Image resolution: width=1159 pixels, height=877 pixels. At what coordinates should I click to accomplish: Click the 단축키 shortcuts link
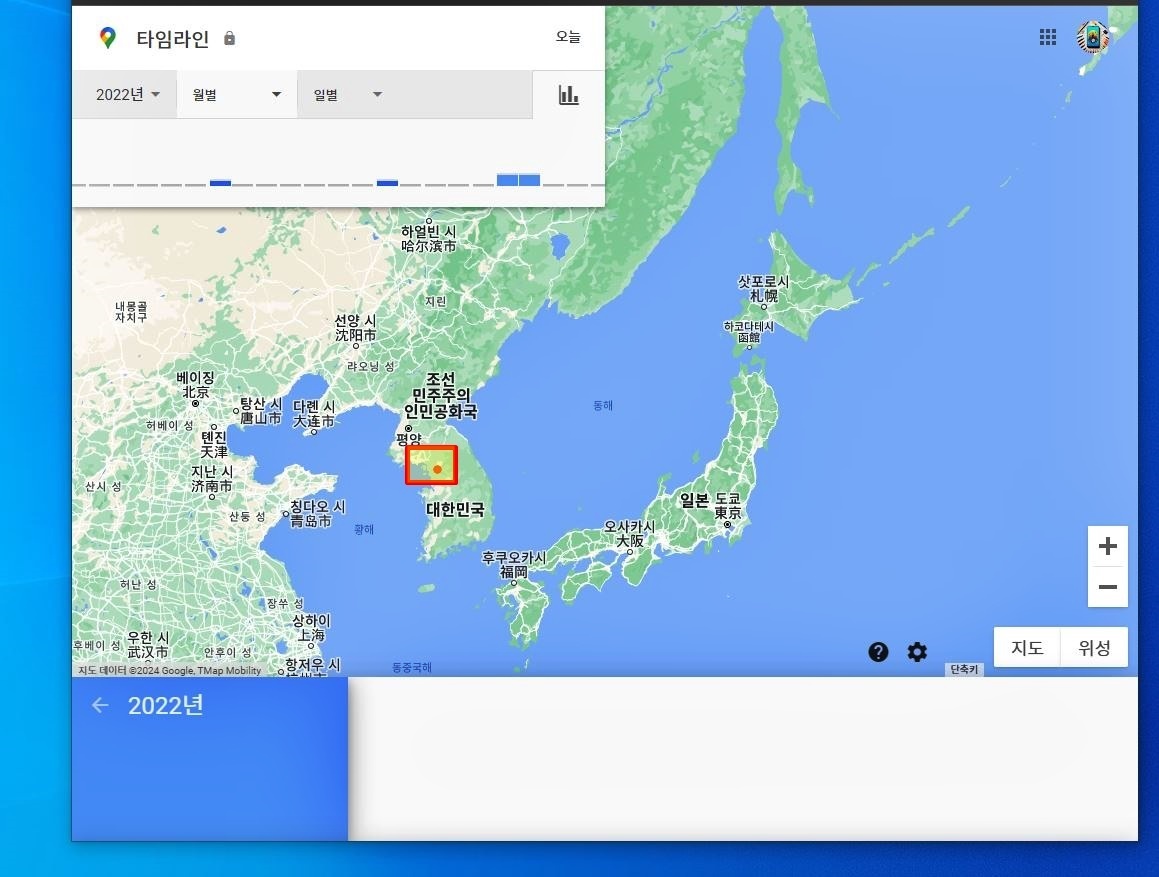click(964, 669)
